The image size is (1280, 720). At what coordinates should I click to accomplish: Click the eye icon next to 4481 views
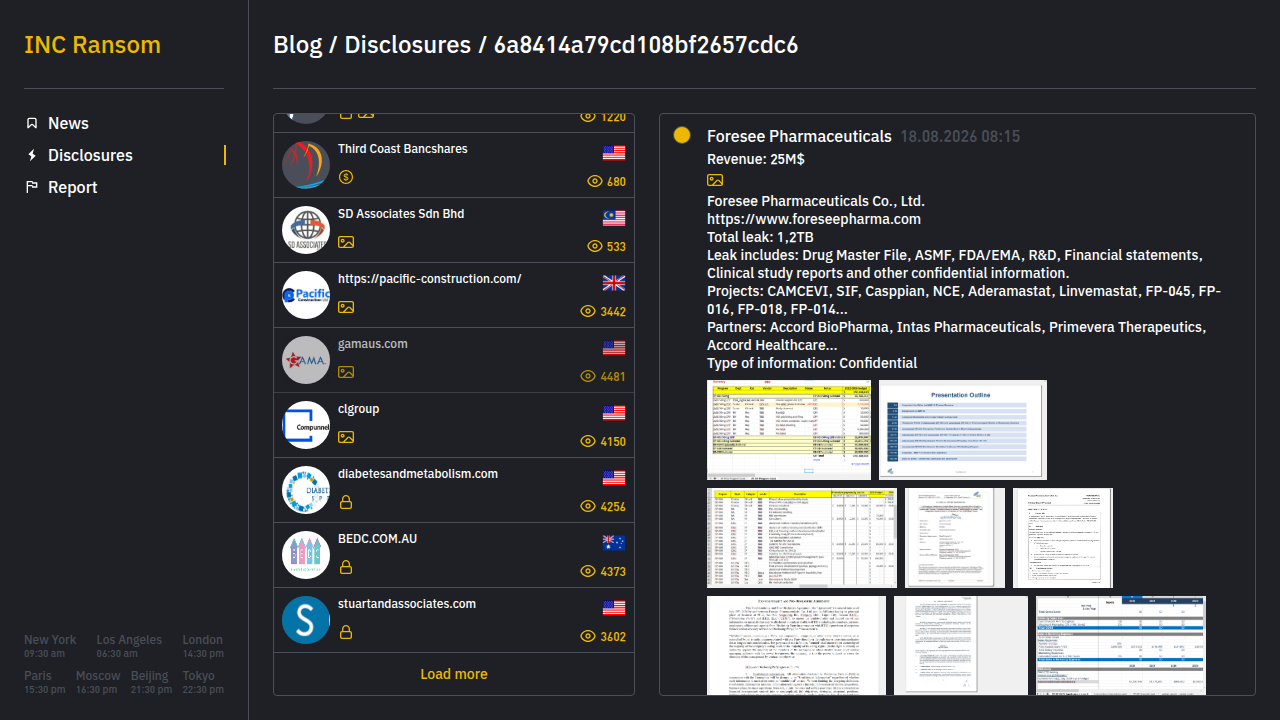tap(588, 377)
